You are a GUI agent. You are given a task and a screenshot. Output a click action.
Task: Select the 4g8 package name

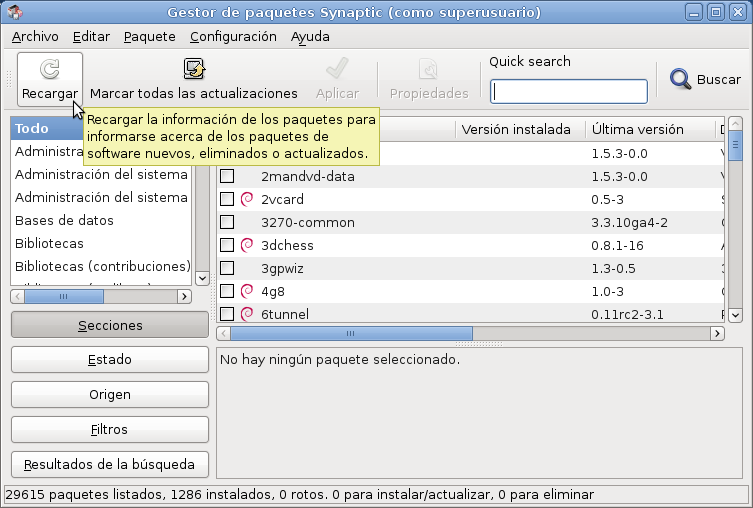click(273, 291)
